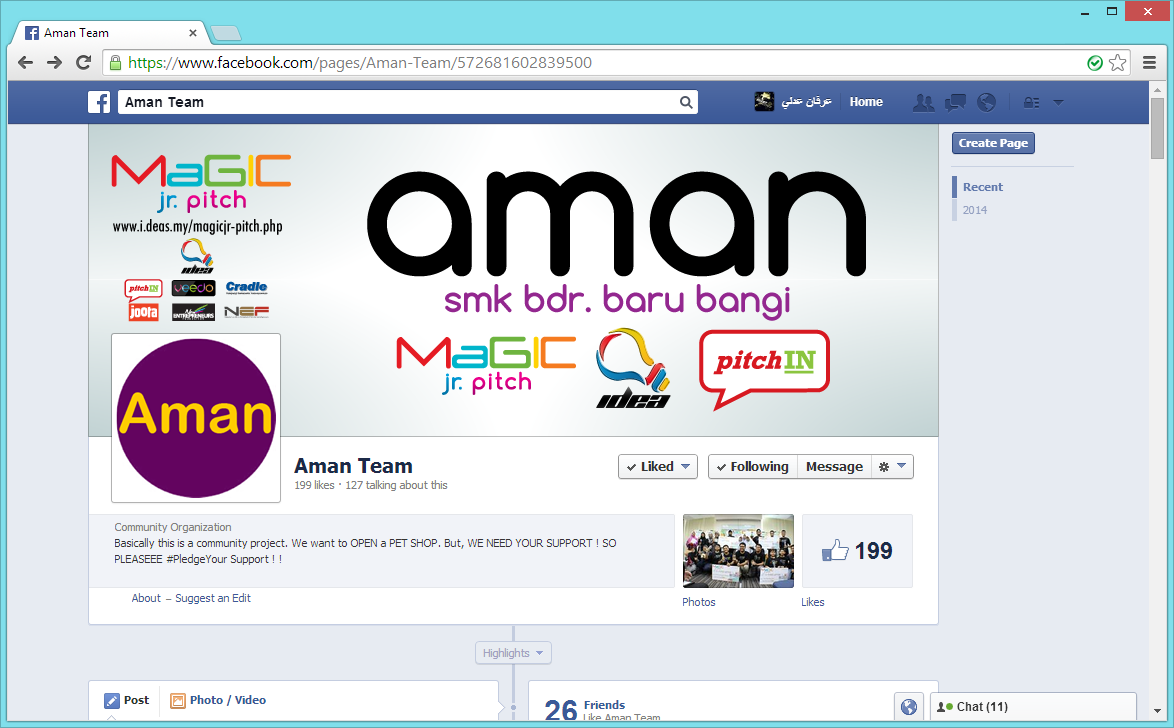Click the Message button
The height and width of the screenshot is (728, 1174).
click(834, 467)
